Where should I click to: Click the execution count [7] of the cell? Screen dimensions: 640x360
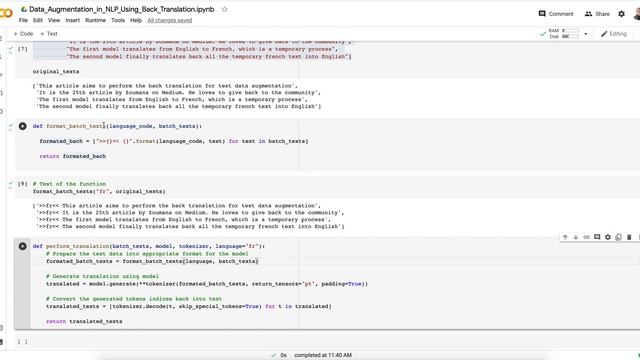[22, 49]
